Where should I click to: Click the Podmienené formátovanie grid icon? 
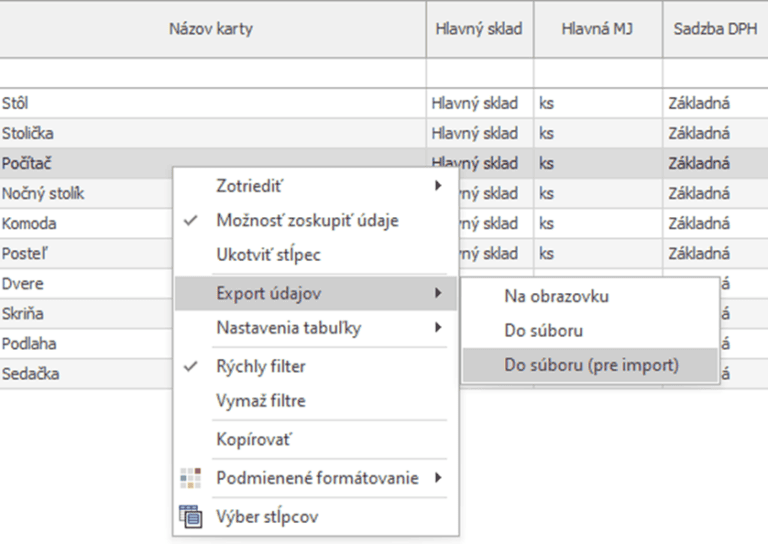[191, 479]
